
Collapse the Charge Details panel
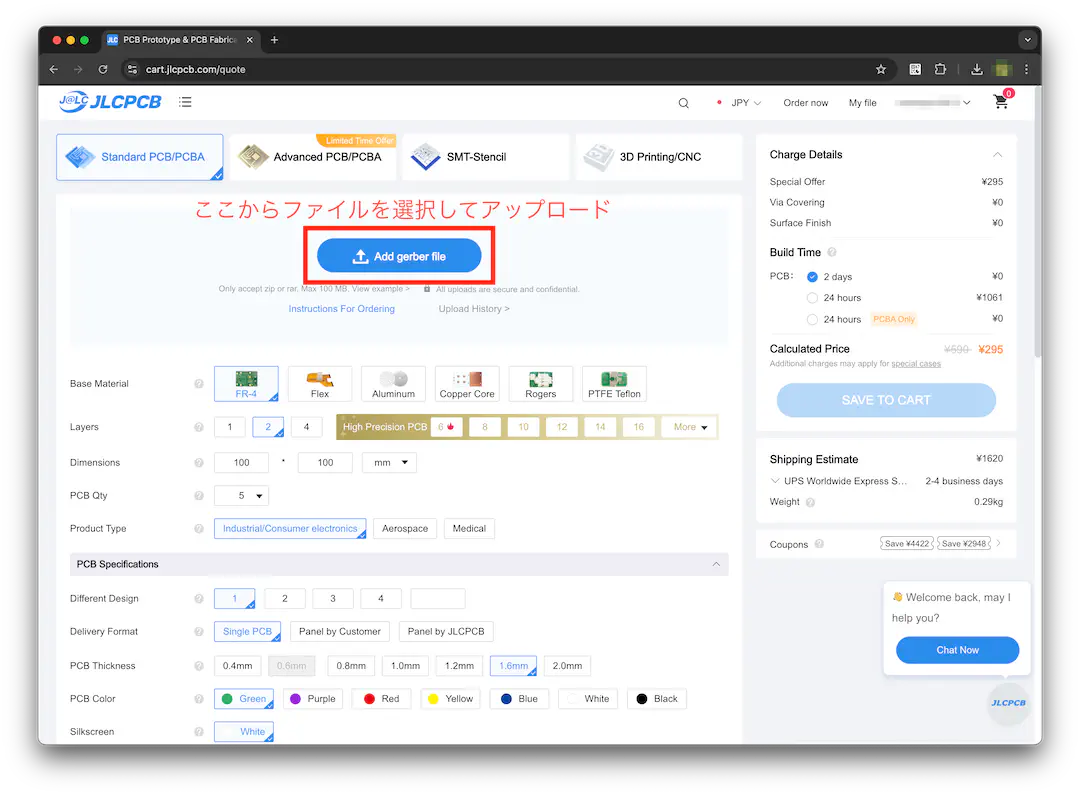click(x=997, y=155)
